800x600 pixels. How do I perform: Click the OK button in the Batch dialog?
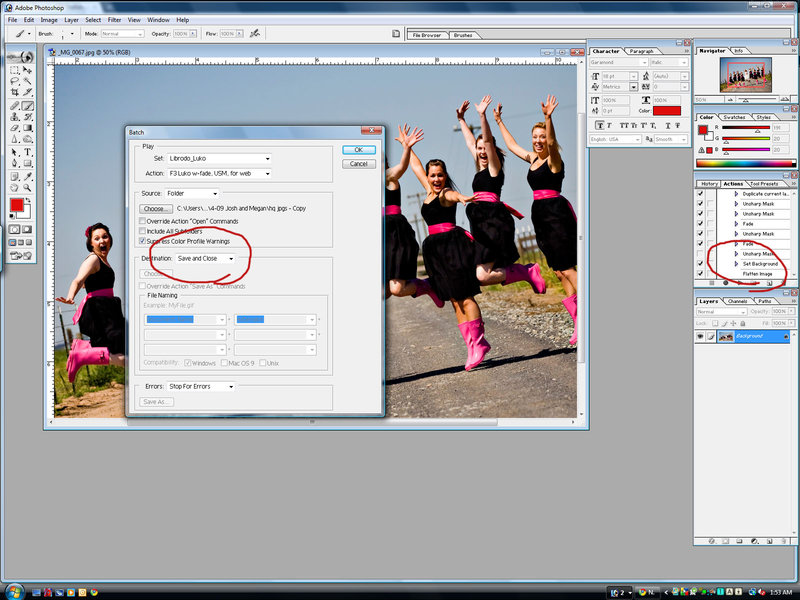[358, 149]
